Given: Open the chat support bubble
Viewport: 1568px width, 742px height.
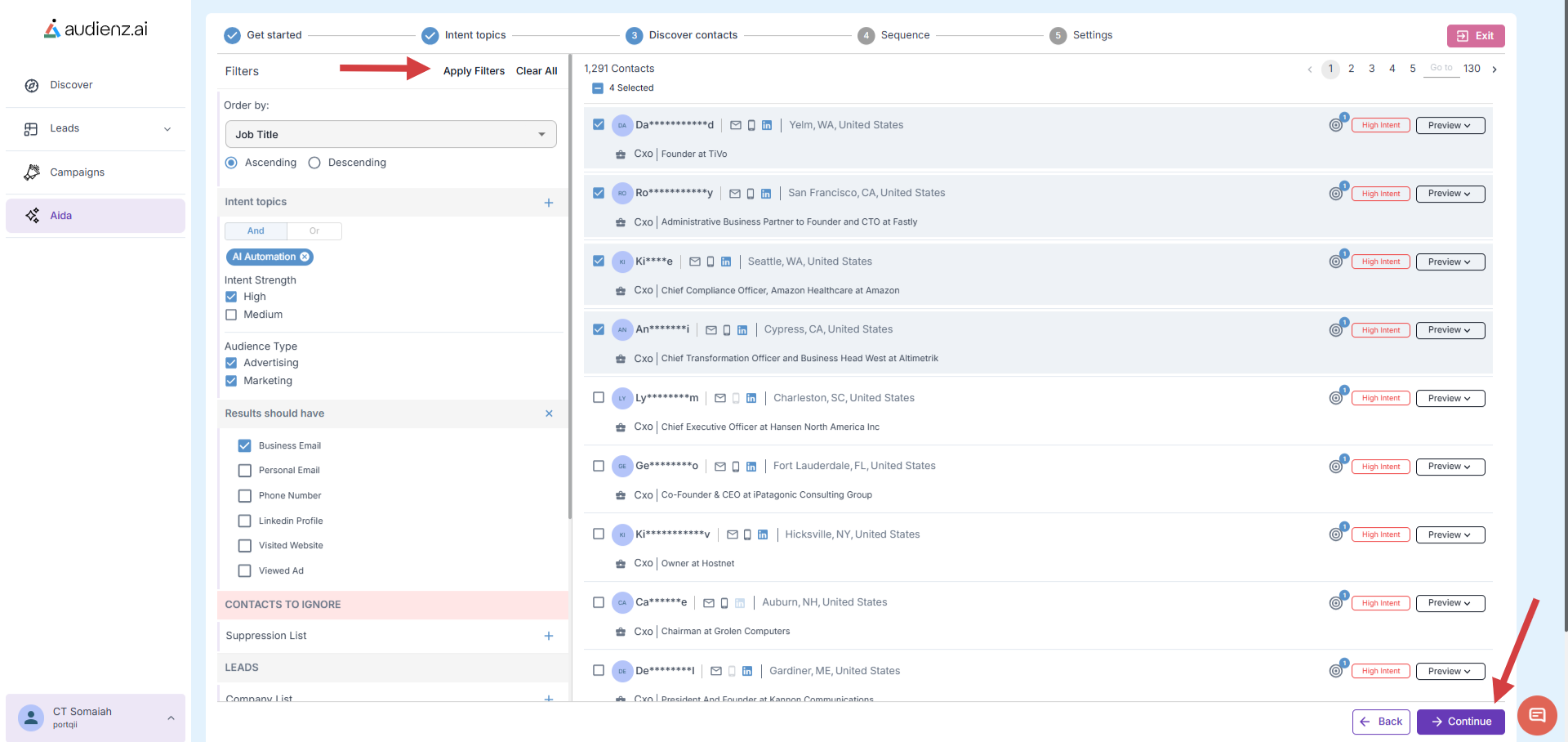Looking at the screenshot, I should coord(1537,716).
